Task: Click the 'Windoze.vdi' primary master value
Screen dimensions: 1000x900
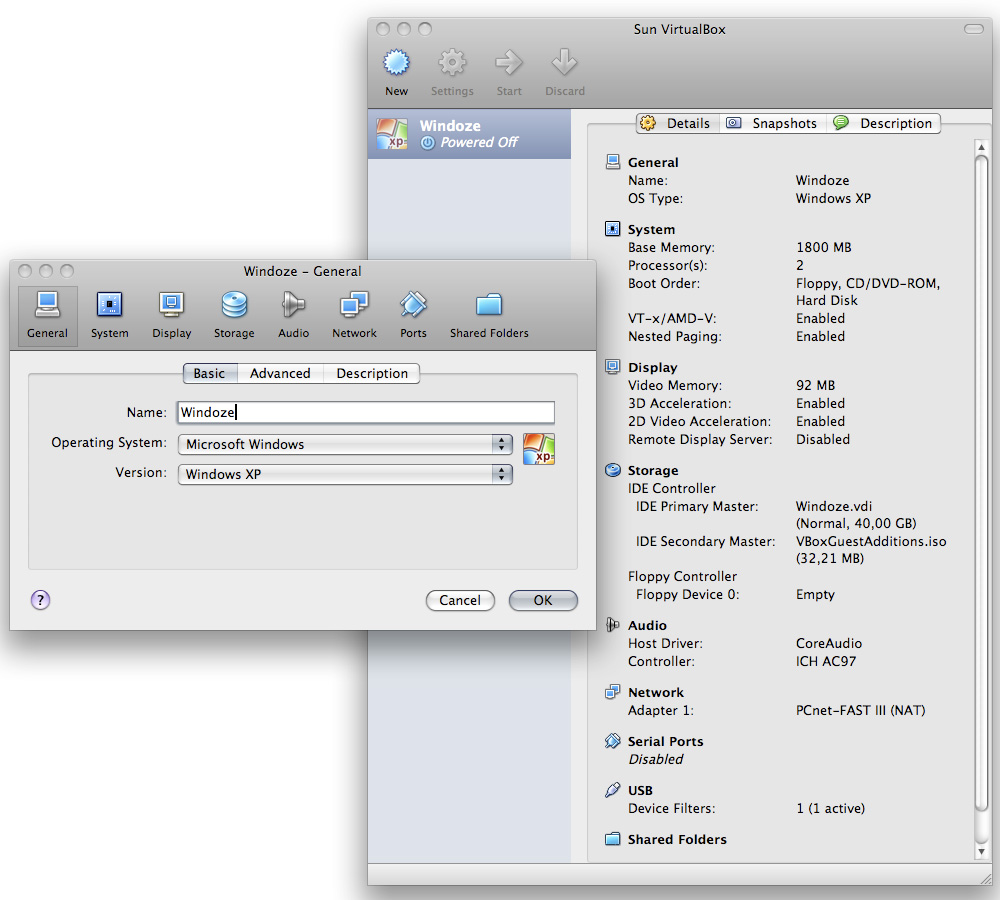Action: 834,506
